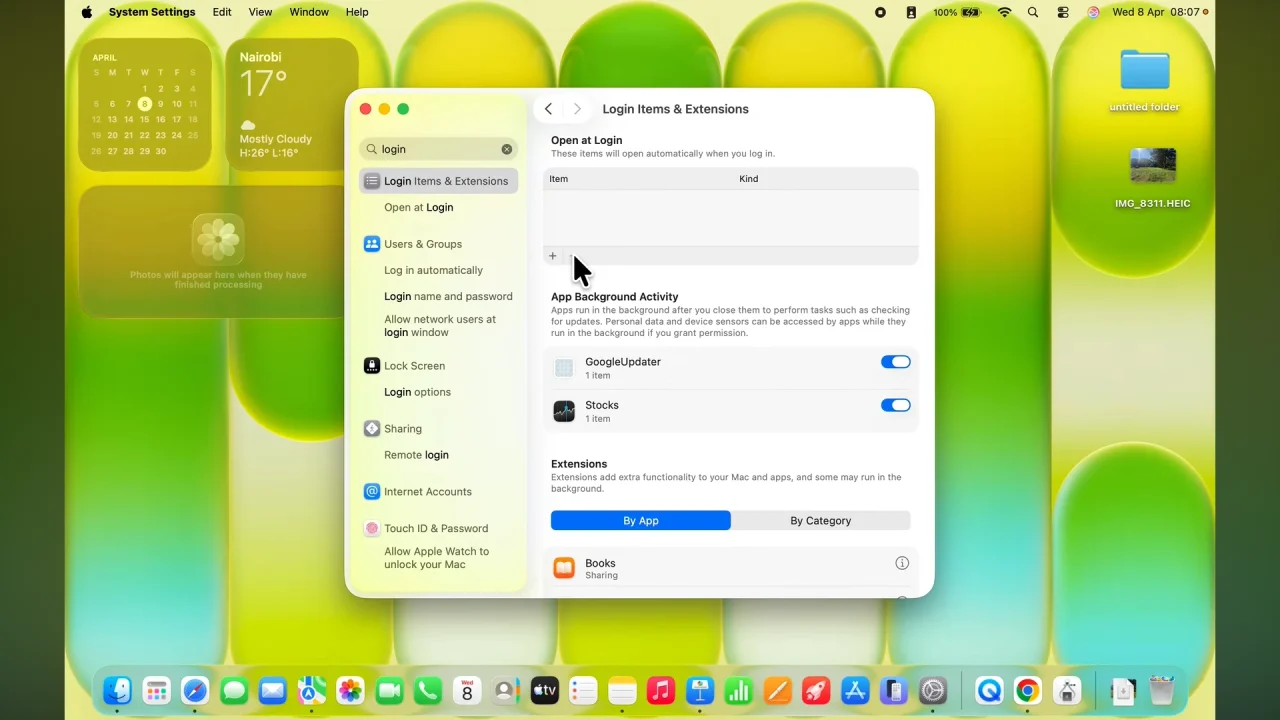Select the Login Items & Extensions sidebar icon

click(371, 180)
